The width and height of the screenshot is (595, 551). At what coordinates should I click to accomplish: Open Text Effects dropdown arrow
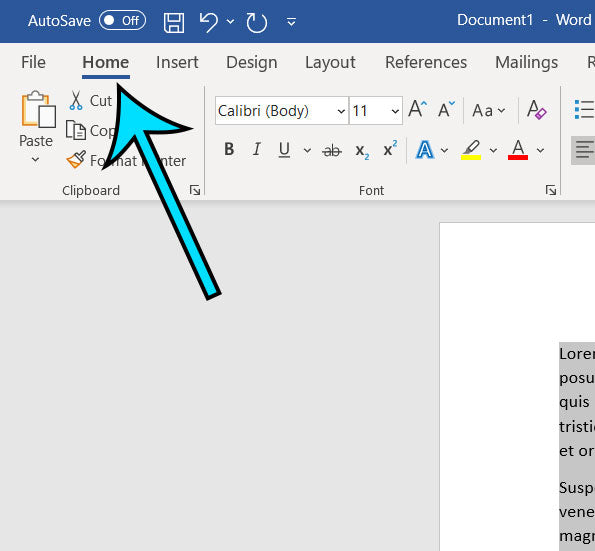pyautogui.click(x=444, y=151)
